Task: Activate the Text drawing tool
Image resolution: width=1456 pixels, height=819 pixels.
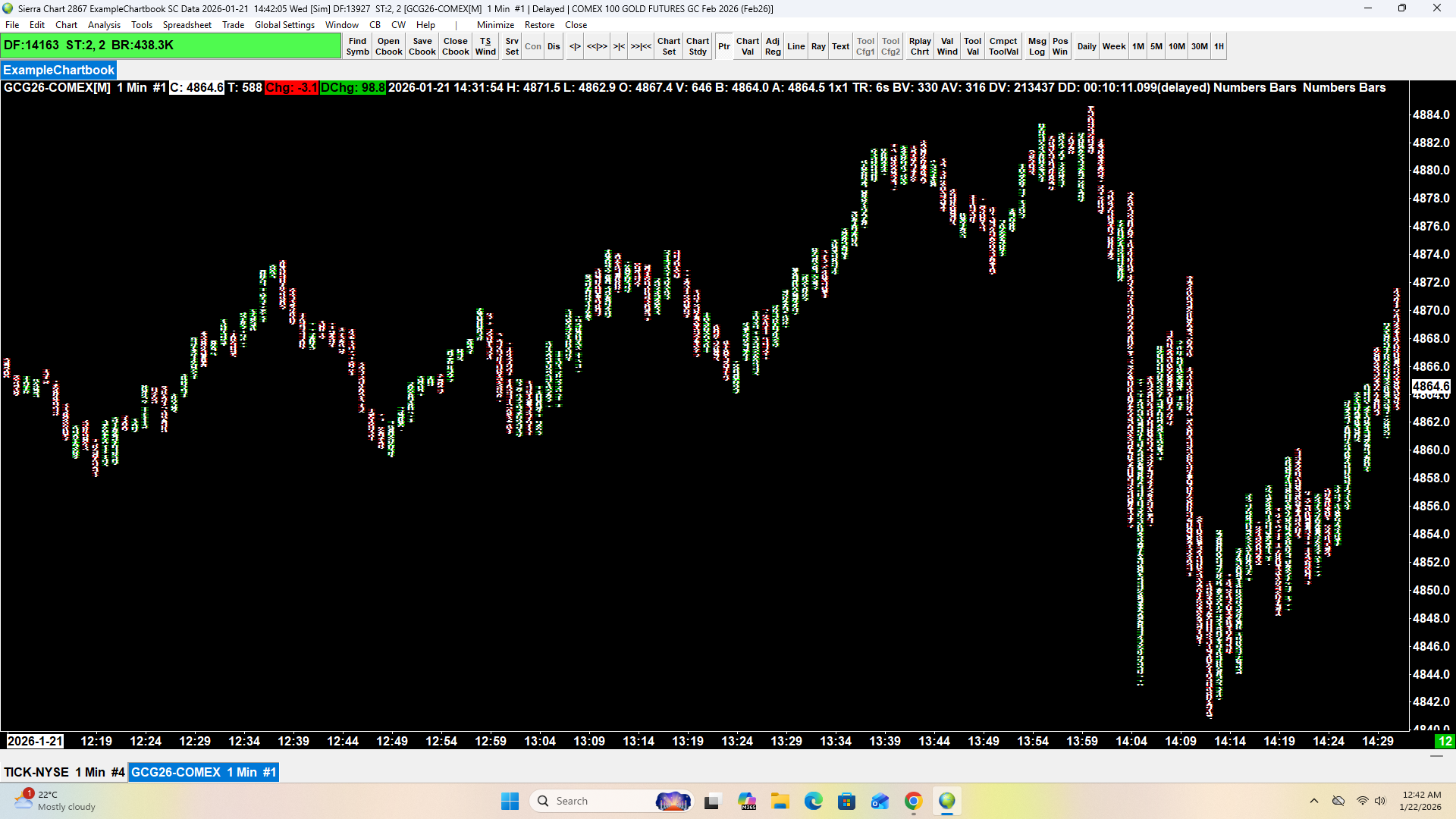Action: click(840, 46)
